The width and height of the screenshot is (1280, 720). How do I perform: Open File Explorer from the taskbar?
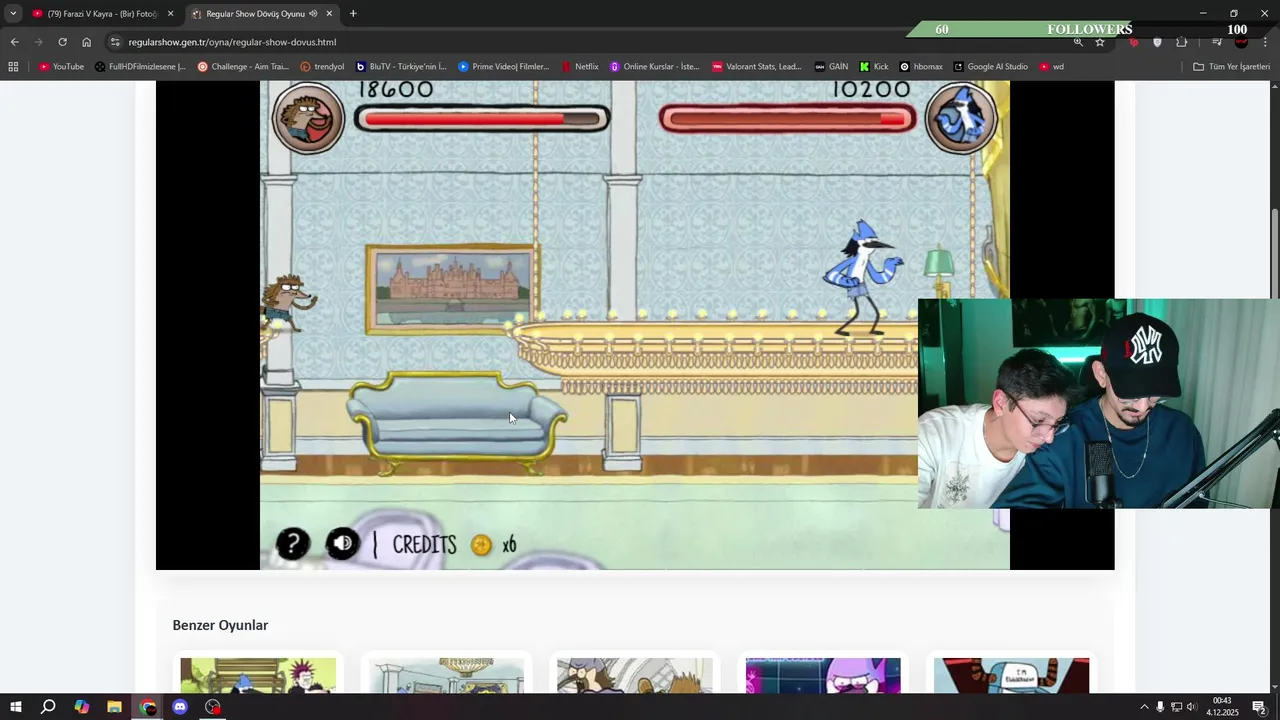click(114, 707)
